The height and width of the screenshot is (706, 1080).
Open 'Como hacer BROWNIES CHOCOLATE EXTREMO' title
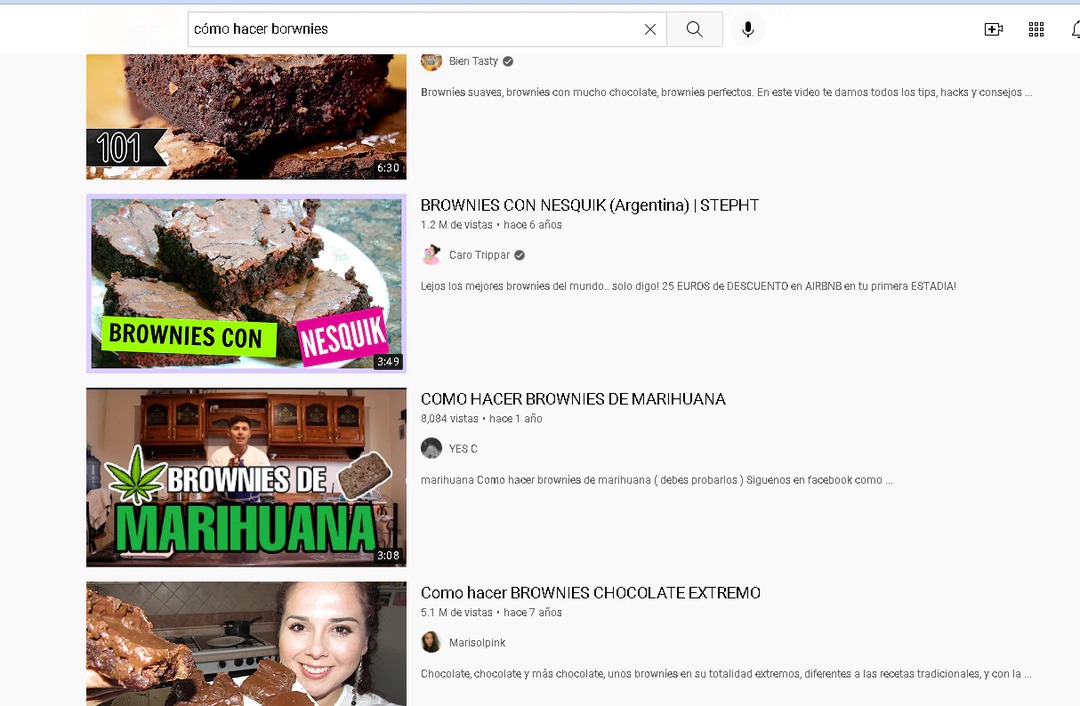click(x=590, y=593)
